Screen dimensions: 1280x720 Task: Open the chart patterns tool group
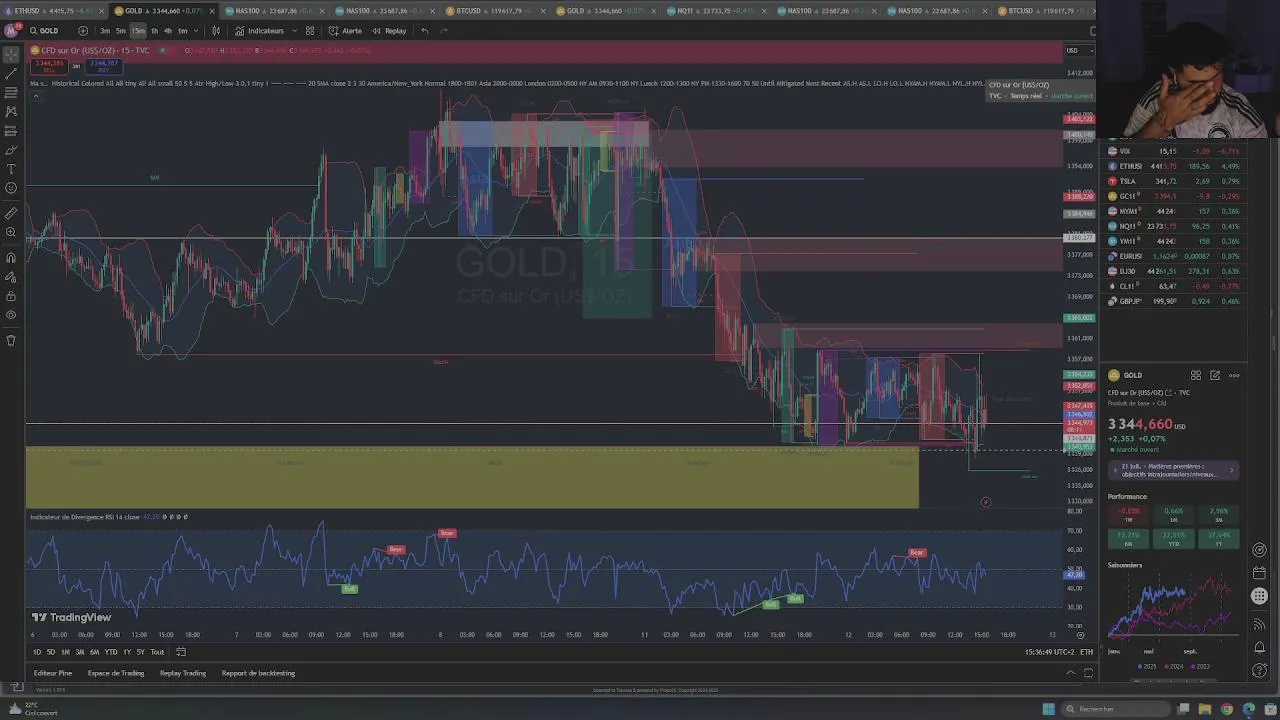pos(11,112)
